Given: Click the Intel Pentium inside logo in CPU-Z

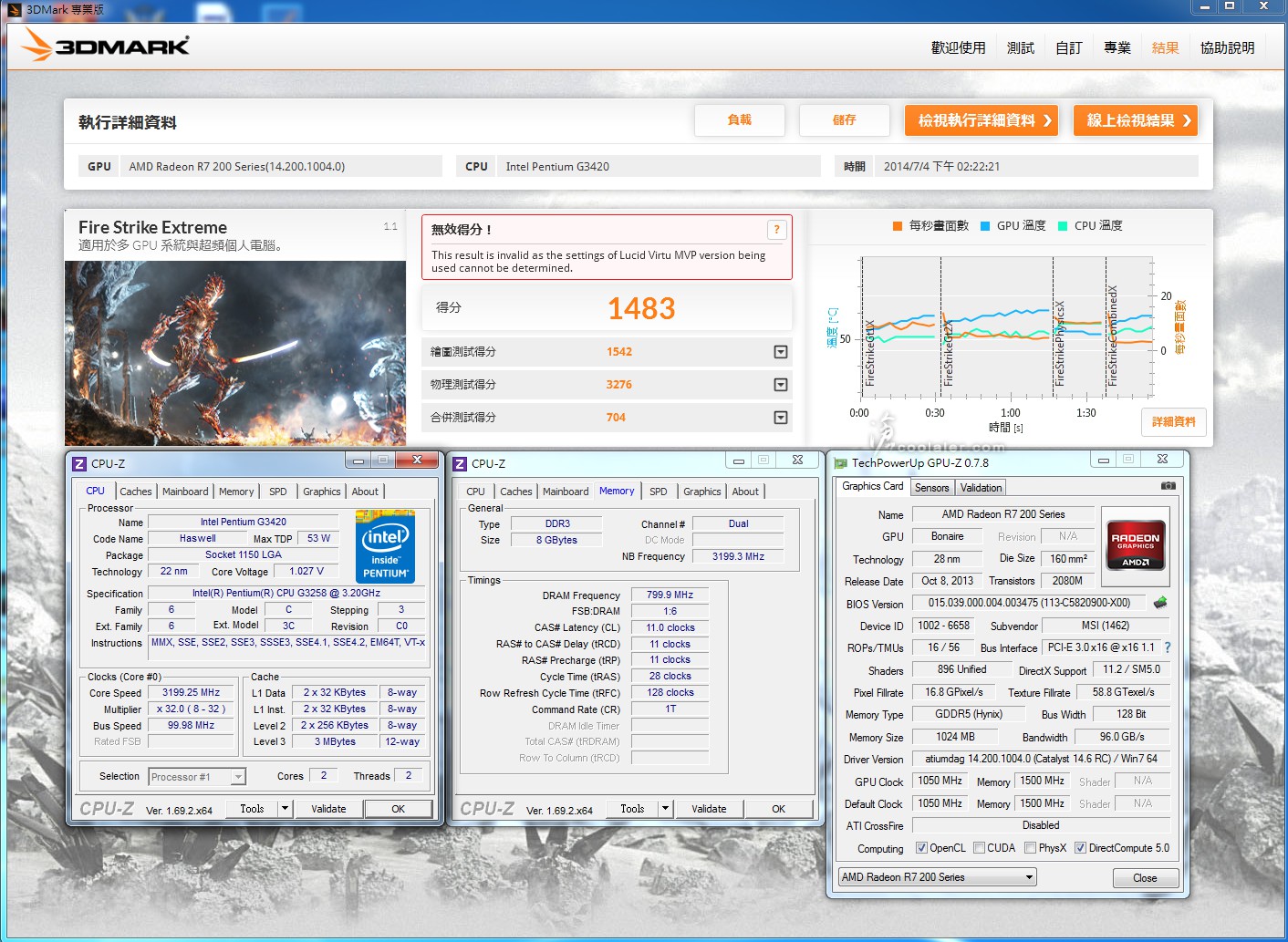Looking at the screenshot, I should [385, 545].
